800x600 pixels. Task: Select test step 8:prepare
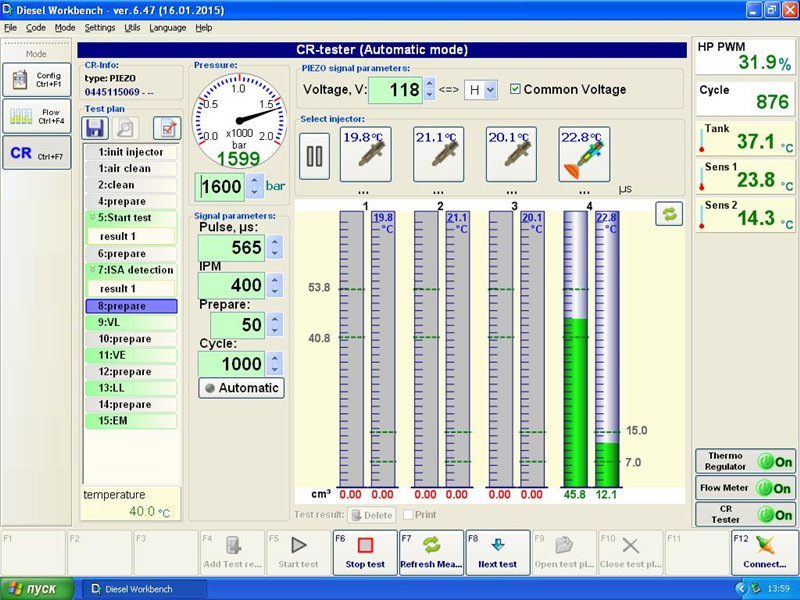click(x=131, y=306)
